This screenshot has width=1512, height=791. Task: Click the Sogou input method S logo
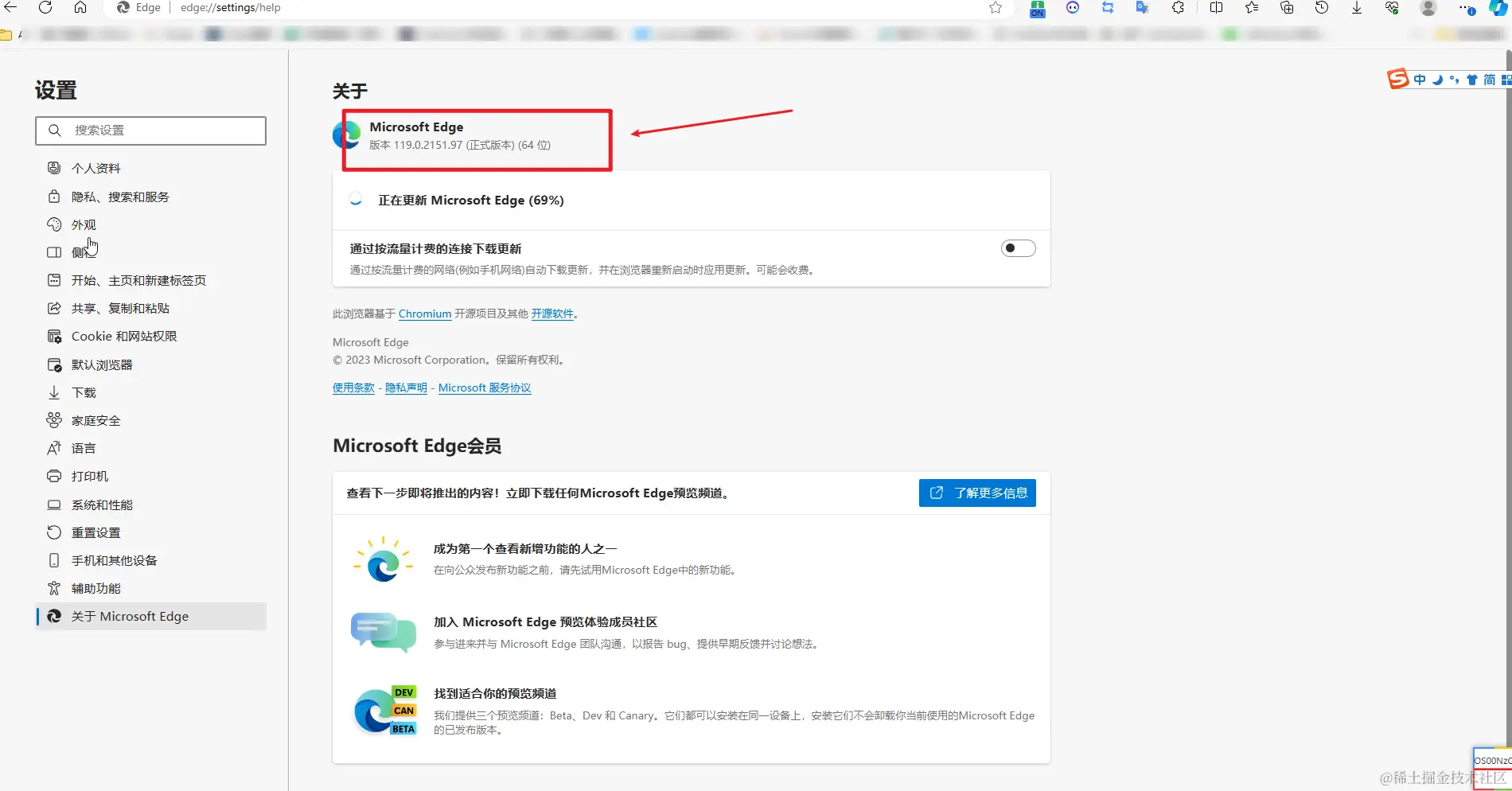pyautogui.click(x=1398, y=79)
